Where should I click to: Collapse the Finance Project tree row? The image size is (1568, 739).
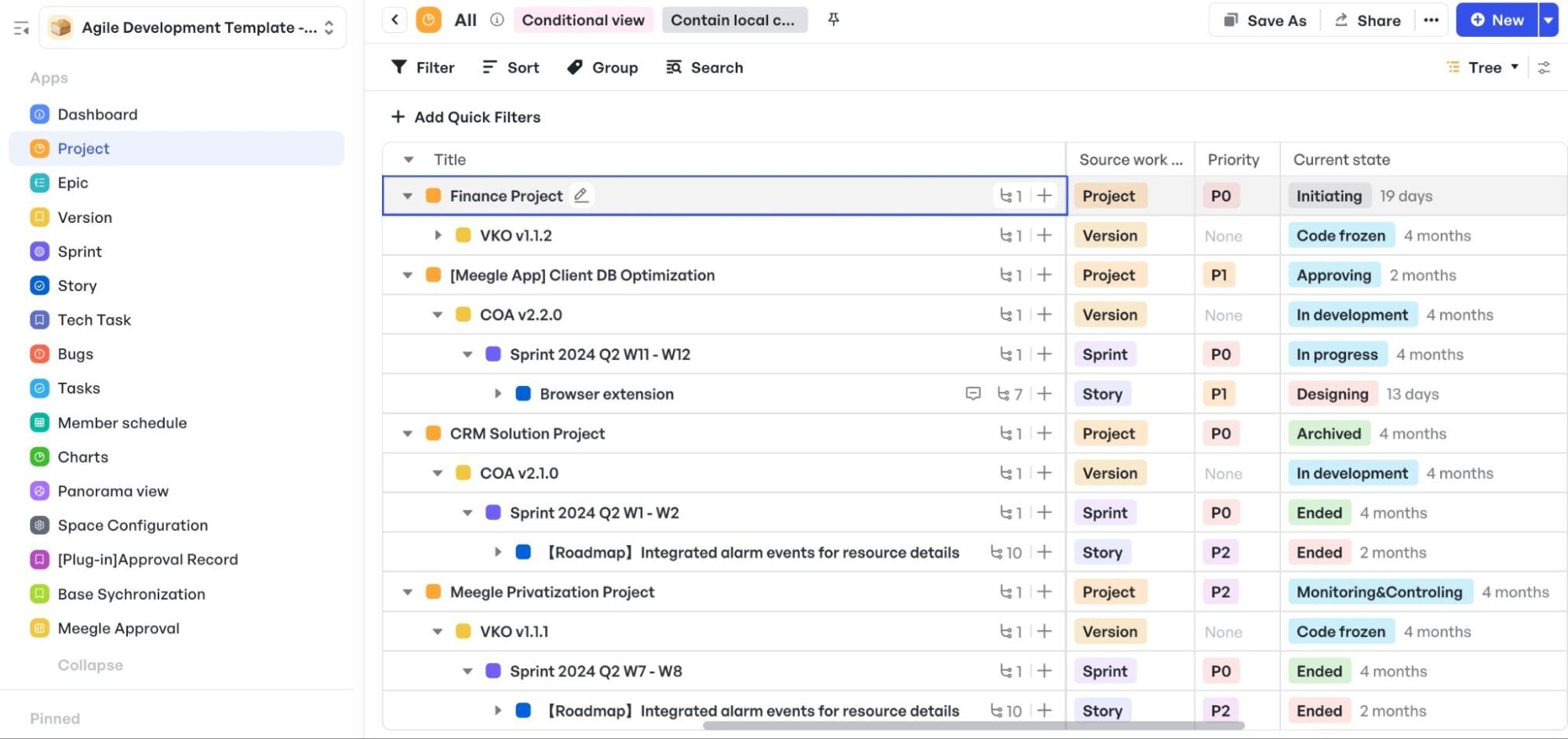coord(407,196)
